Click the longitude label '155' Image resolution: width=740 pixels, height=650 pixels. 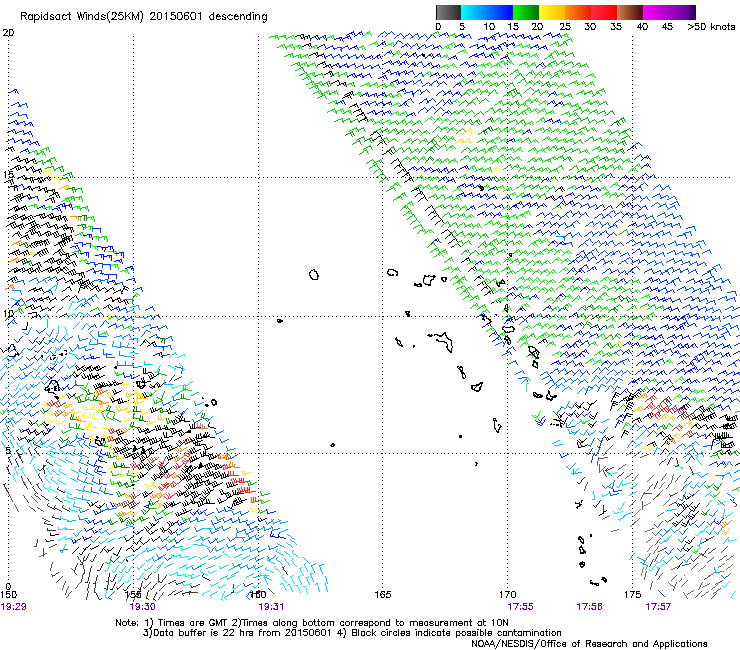coord(134,594)
